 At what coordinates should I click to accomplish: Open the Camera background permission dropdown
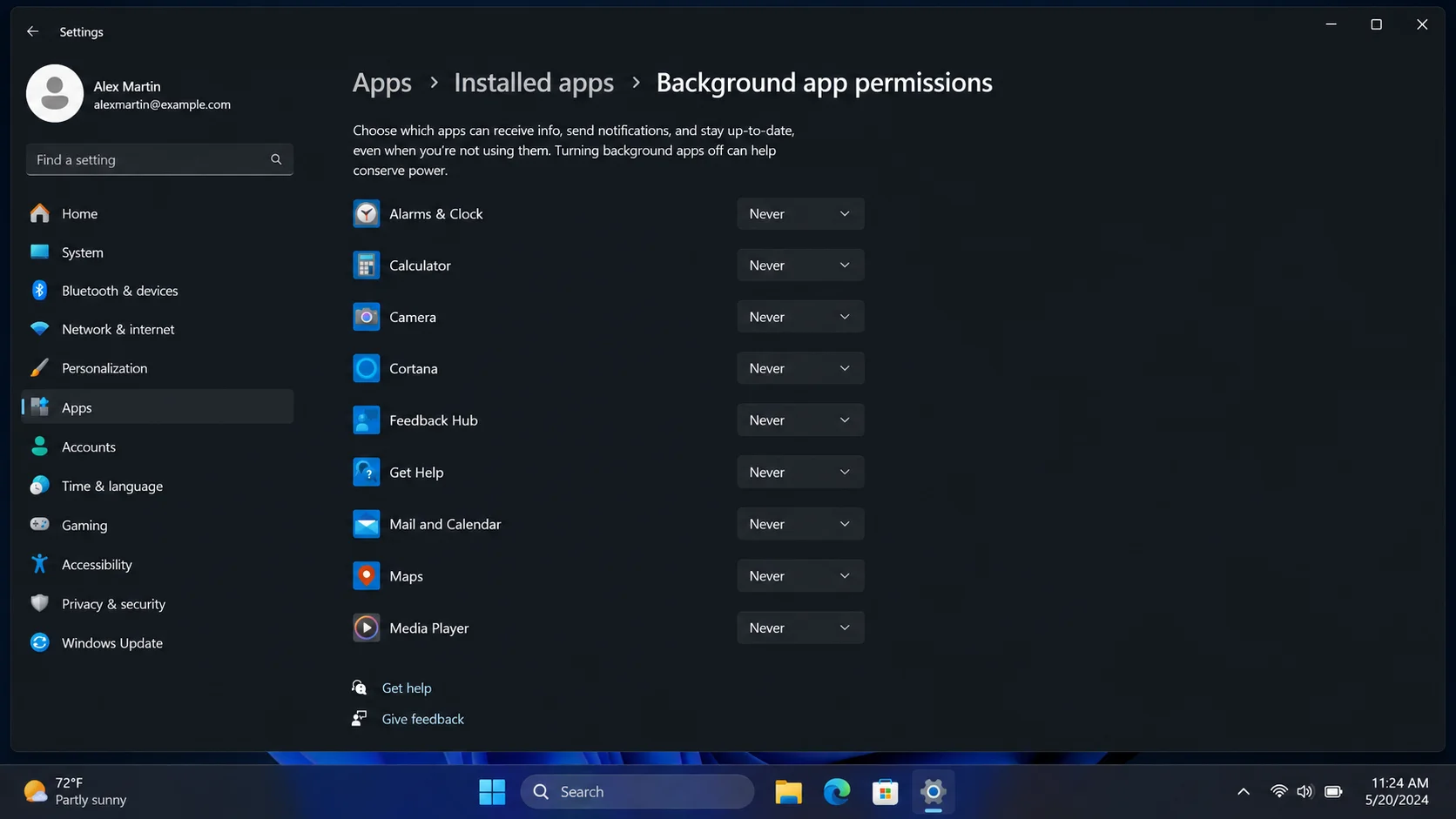[x=800, y=317]
